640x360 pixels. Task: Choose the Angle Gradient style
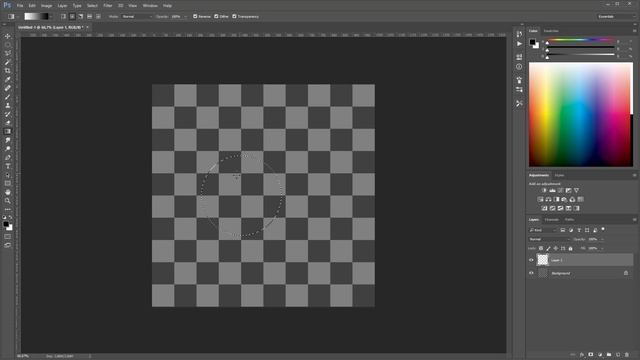tap(81, 16)
